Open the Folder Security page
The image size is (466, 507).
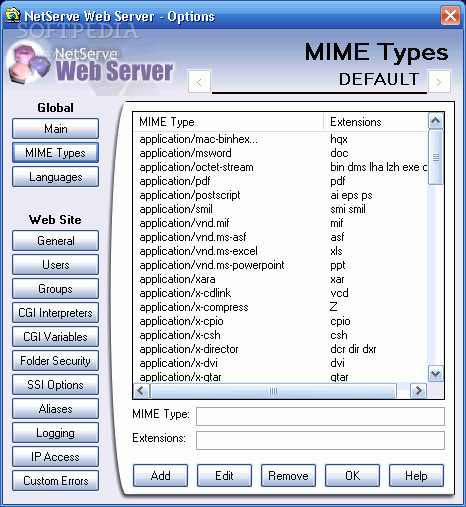coord(56,361)
